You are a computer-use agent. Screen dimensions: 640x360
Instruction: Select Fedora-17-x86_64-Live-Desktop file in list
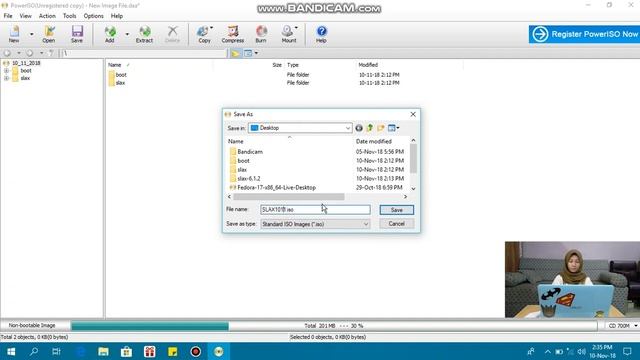point(273,188)
